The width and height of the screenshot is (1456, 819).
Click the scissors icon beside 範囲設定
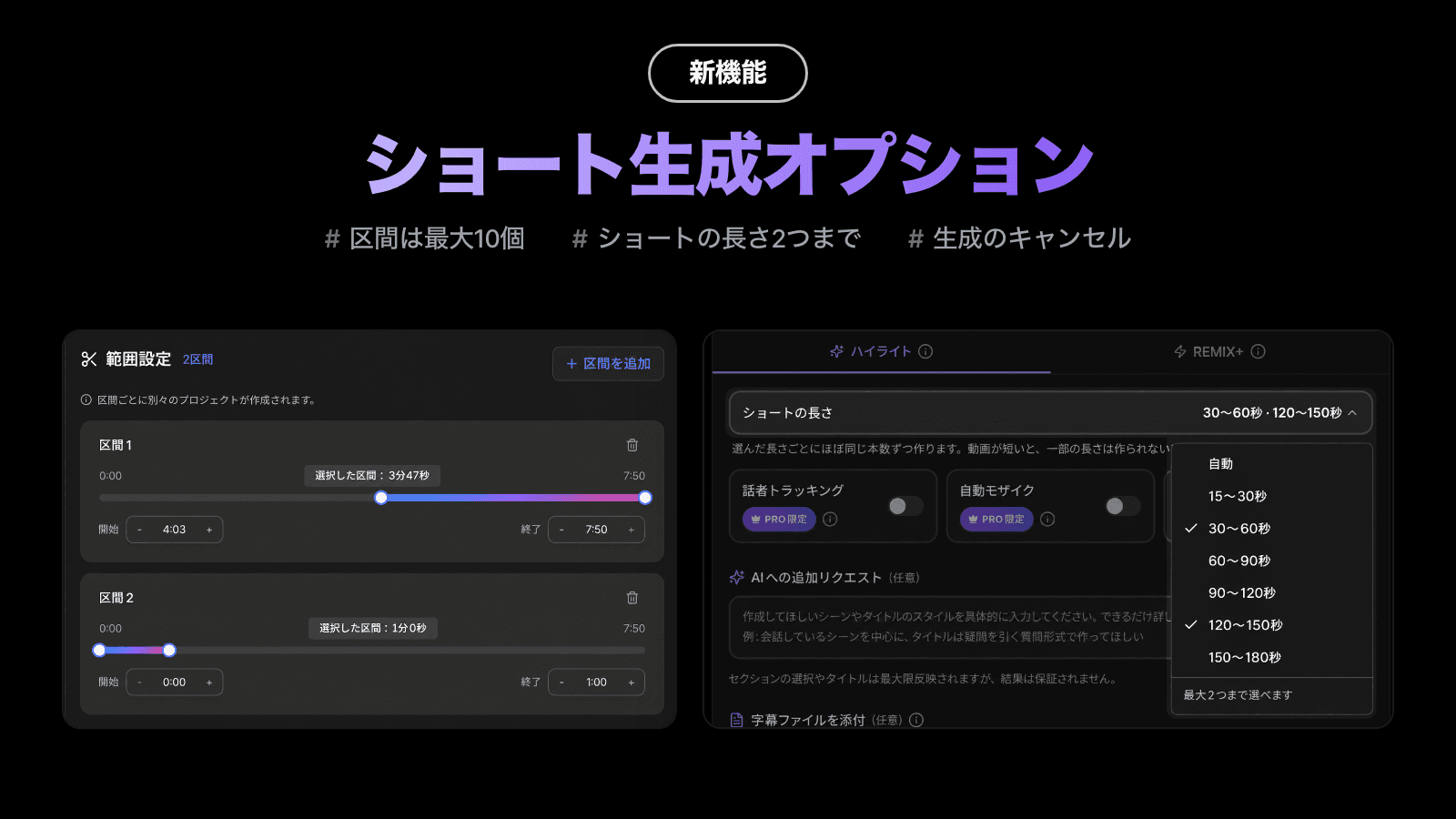coord(89,359)
